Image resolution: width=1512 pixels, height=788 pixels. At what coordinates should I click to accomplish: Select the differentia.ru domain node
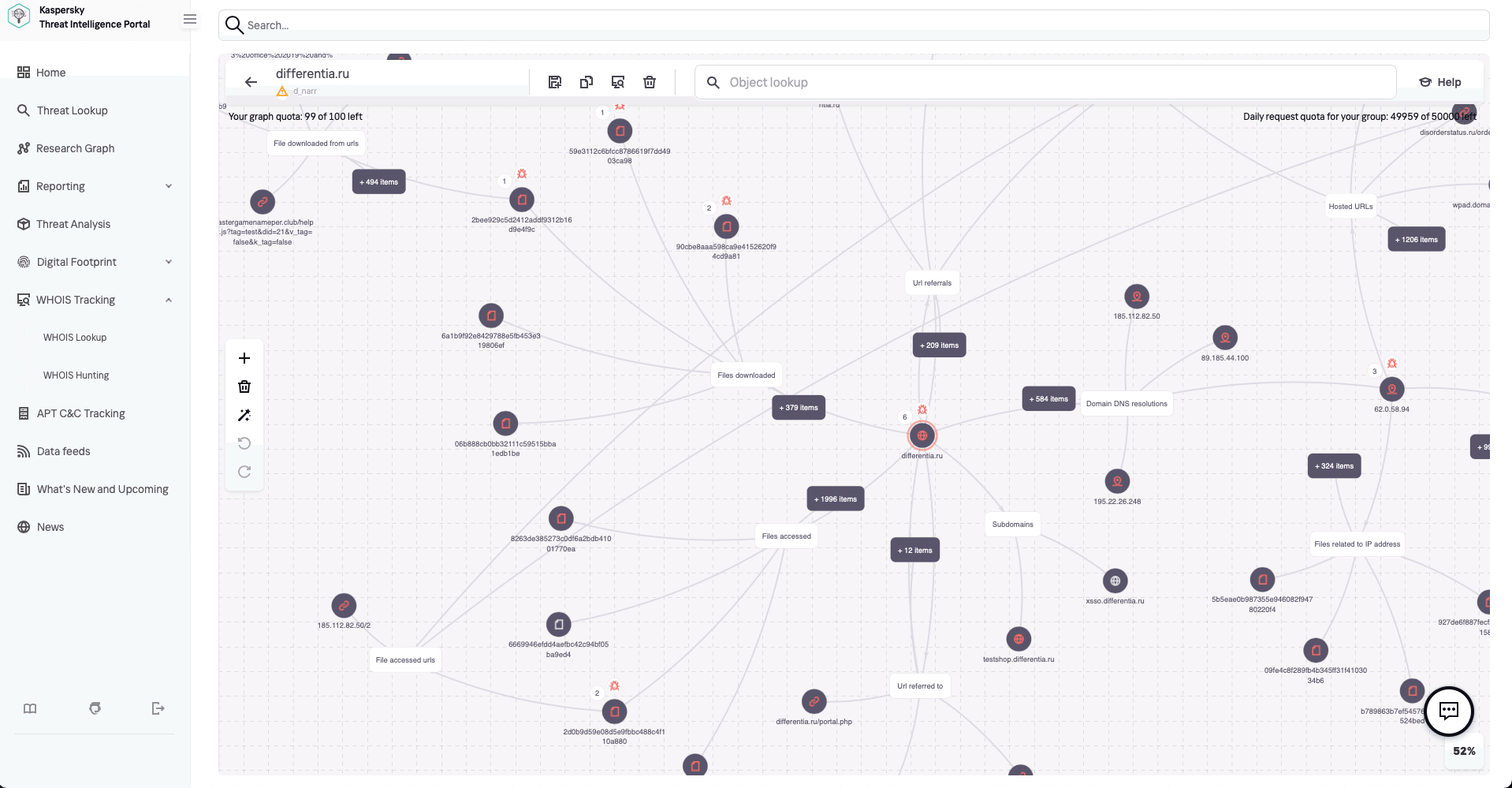pos(922,435)
